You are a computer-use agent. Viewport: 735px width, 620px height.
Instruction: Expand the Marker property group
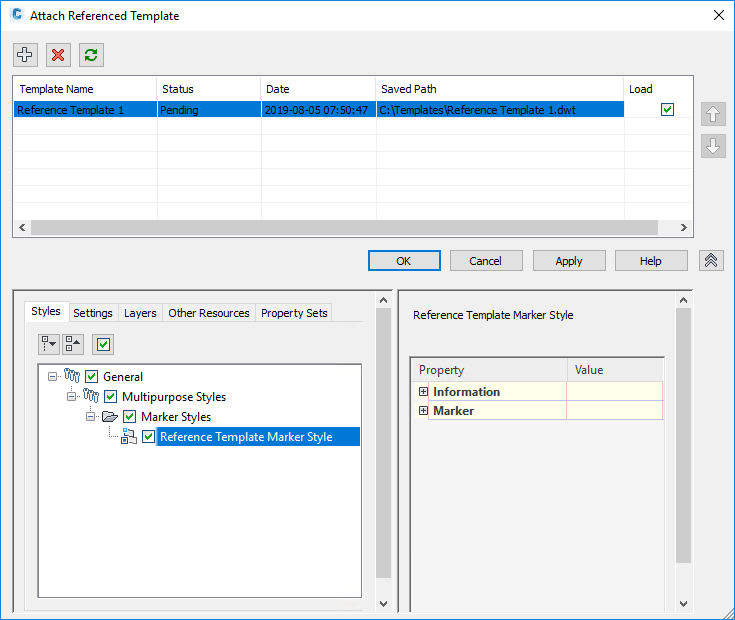423,411
